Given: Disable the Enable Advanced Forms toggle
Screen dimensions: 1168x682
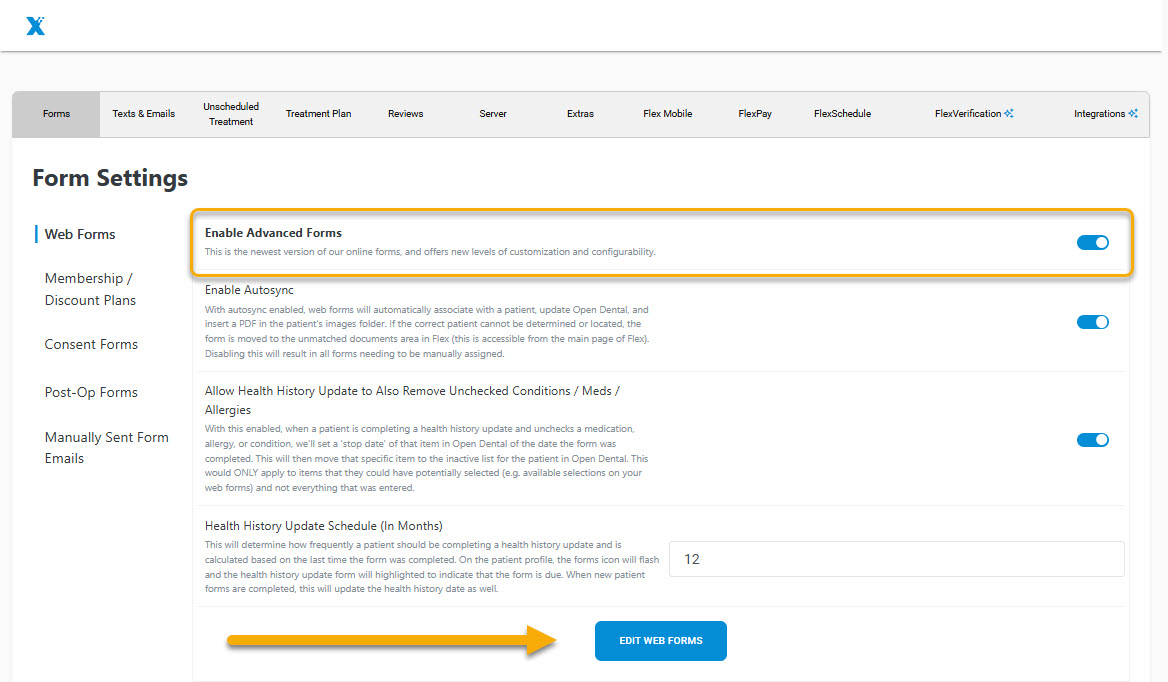Looking at the screenshot, I should click(x=1092, y=242).
